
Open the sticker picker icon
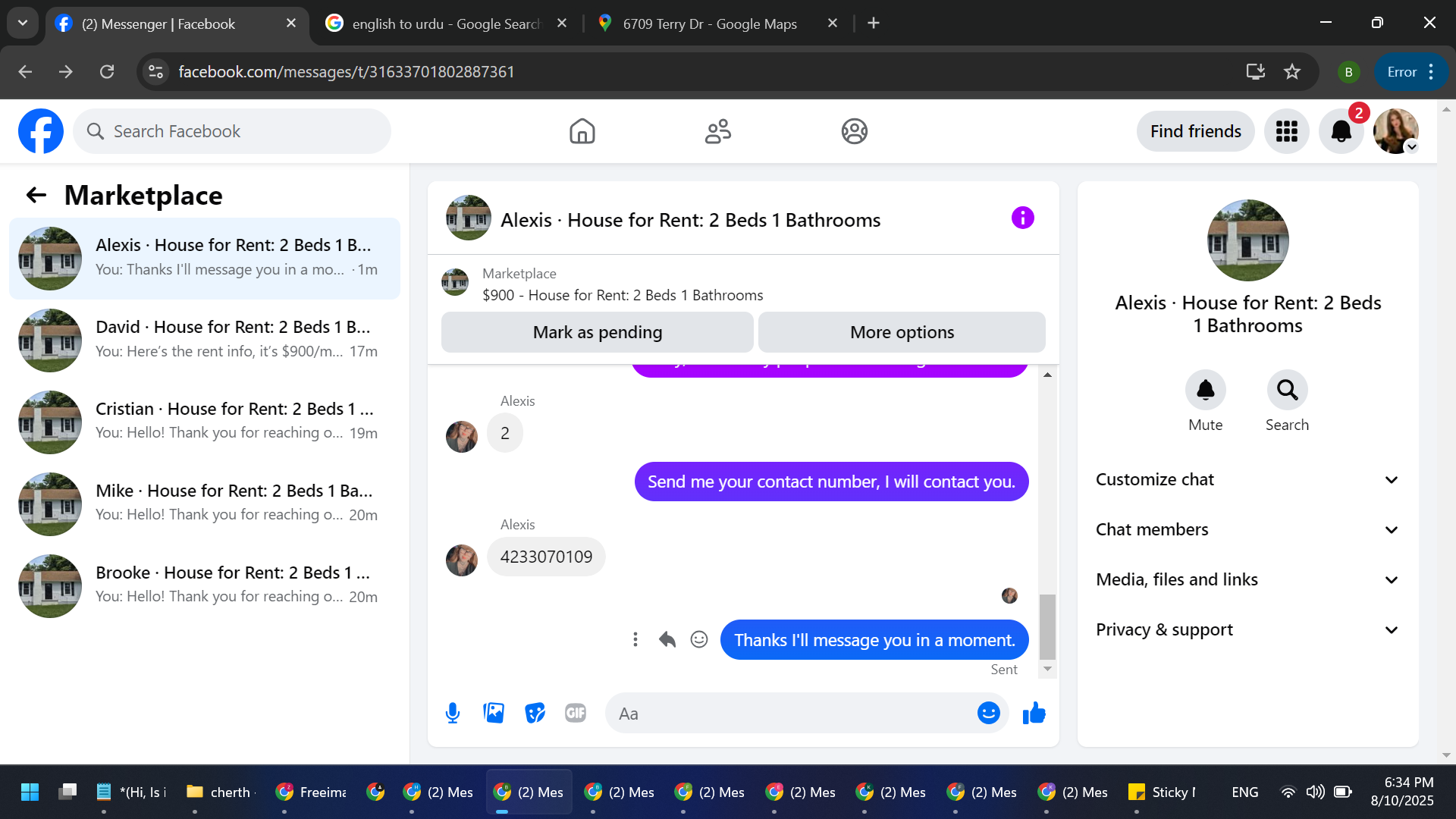(x=535, y=713)
